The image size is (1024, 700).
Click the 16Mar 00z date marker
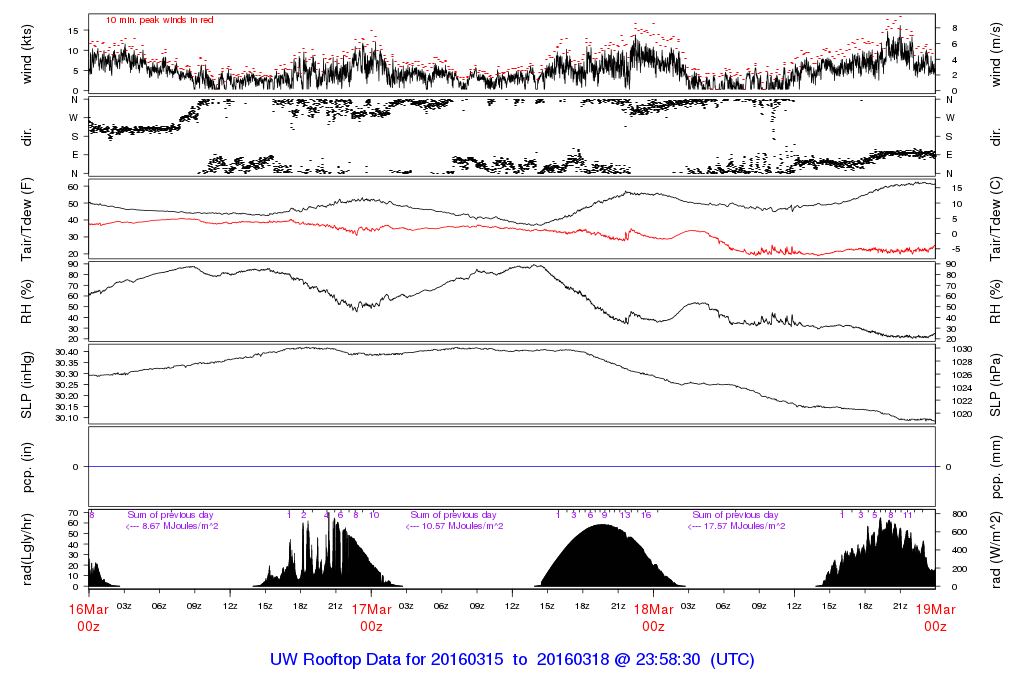coord(89,617)
